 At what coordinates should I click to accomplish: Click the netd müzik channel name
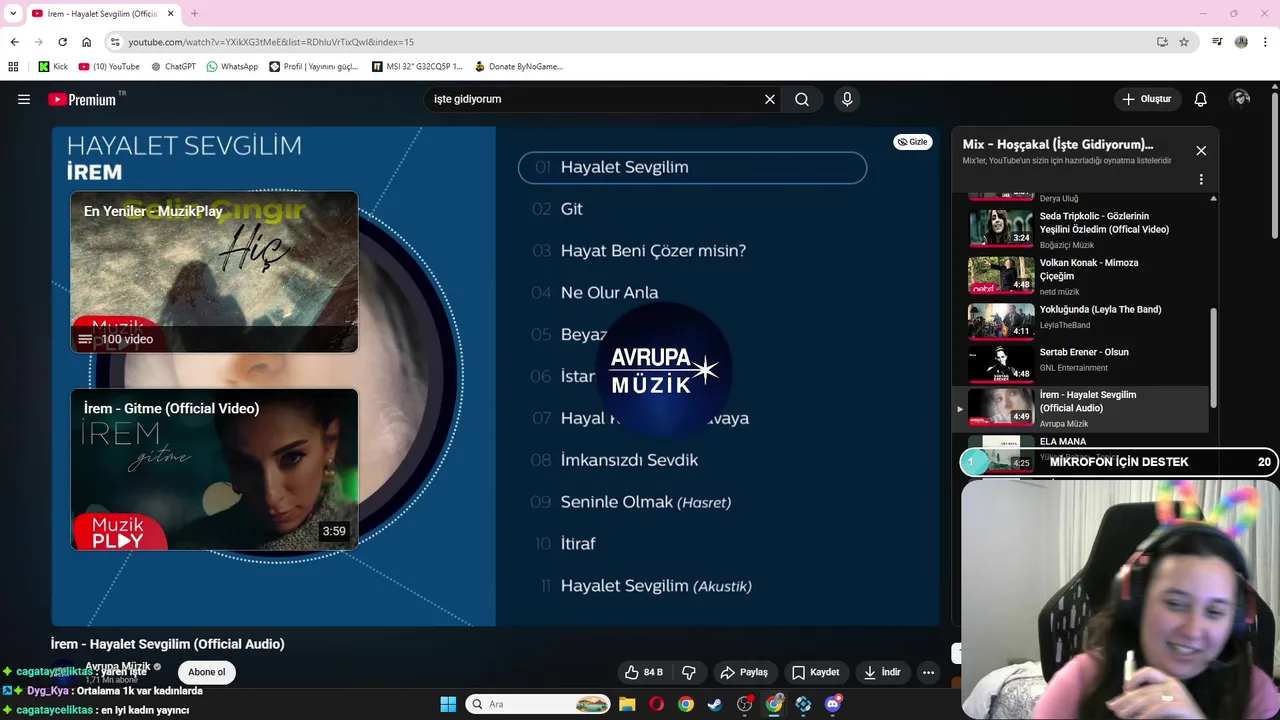(1060, 292)
